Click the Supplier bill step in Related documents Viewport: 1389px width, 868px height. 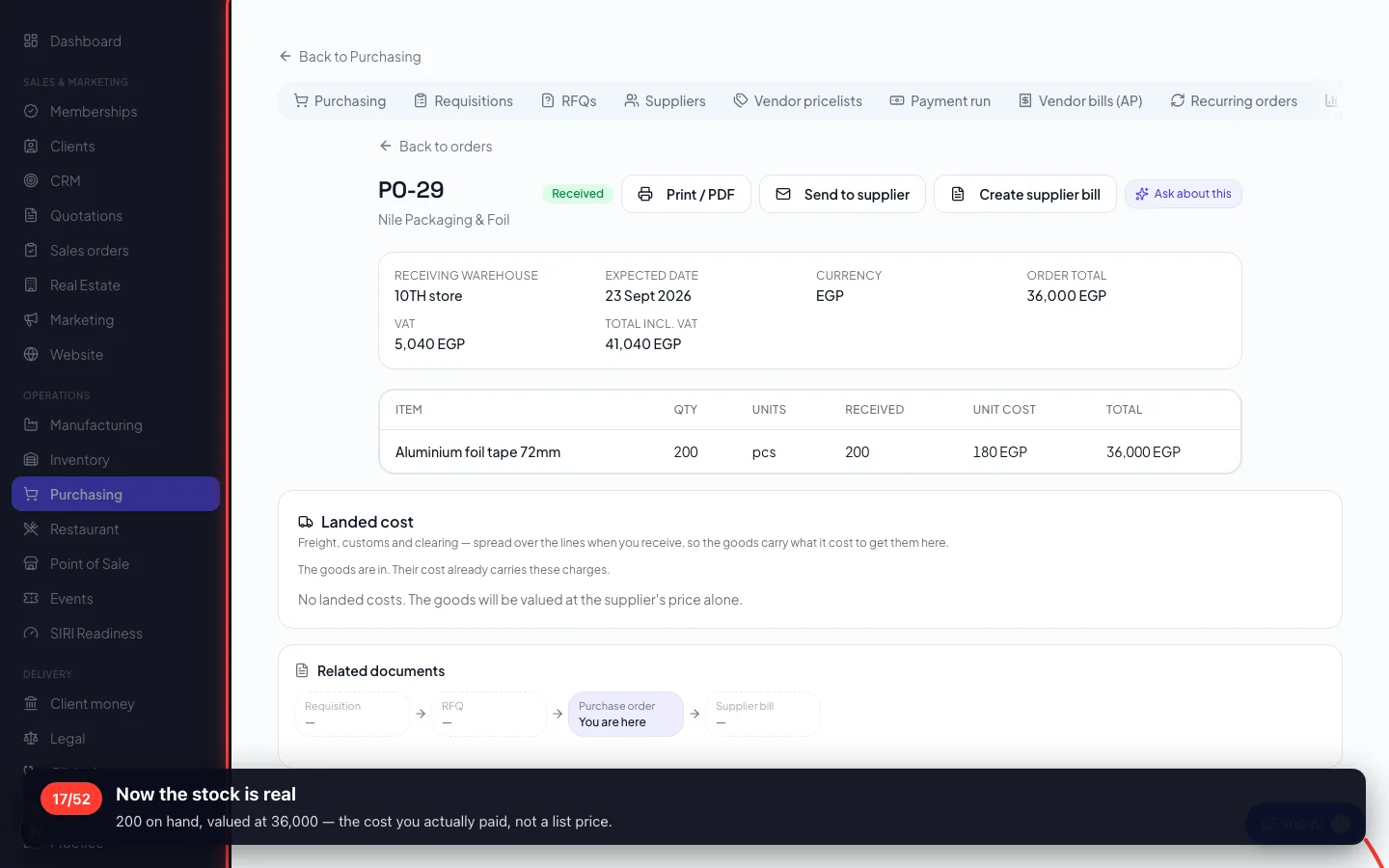763,714
